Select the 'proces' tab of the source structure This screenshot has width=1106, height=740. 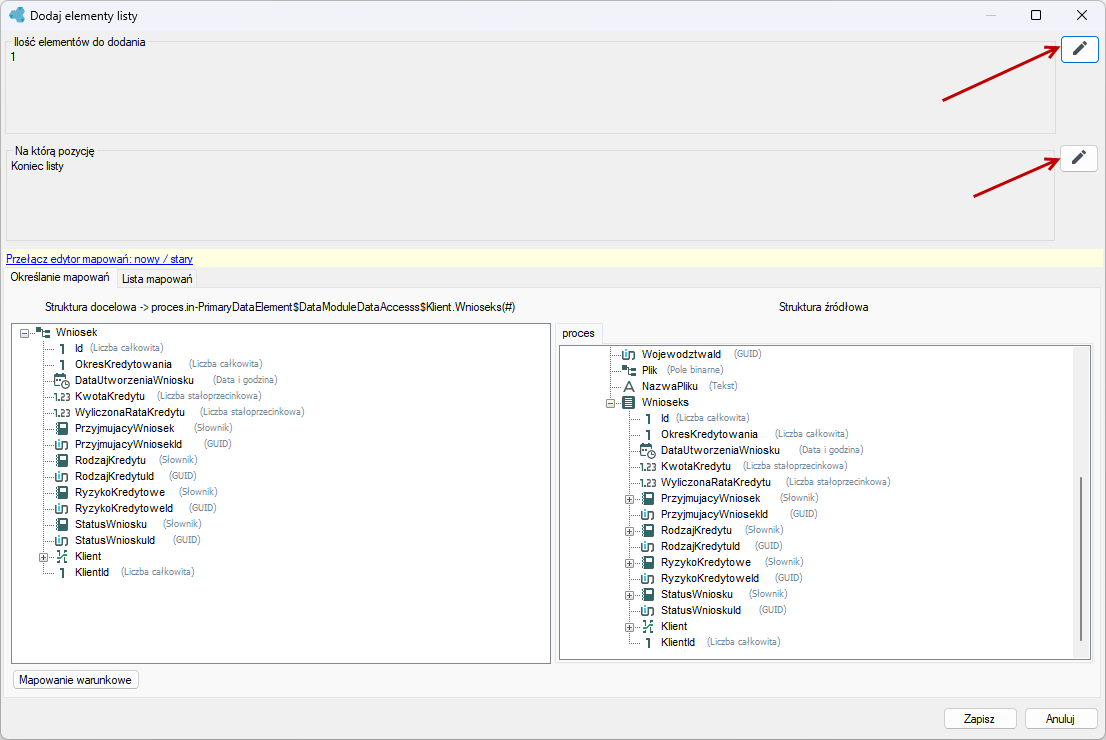[x=578, y=333]
